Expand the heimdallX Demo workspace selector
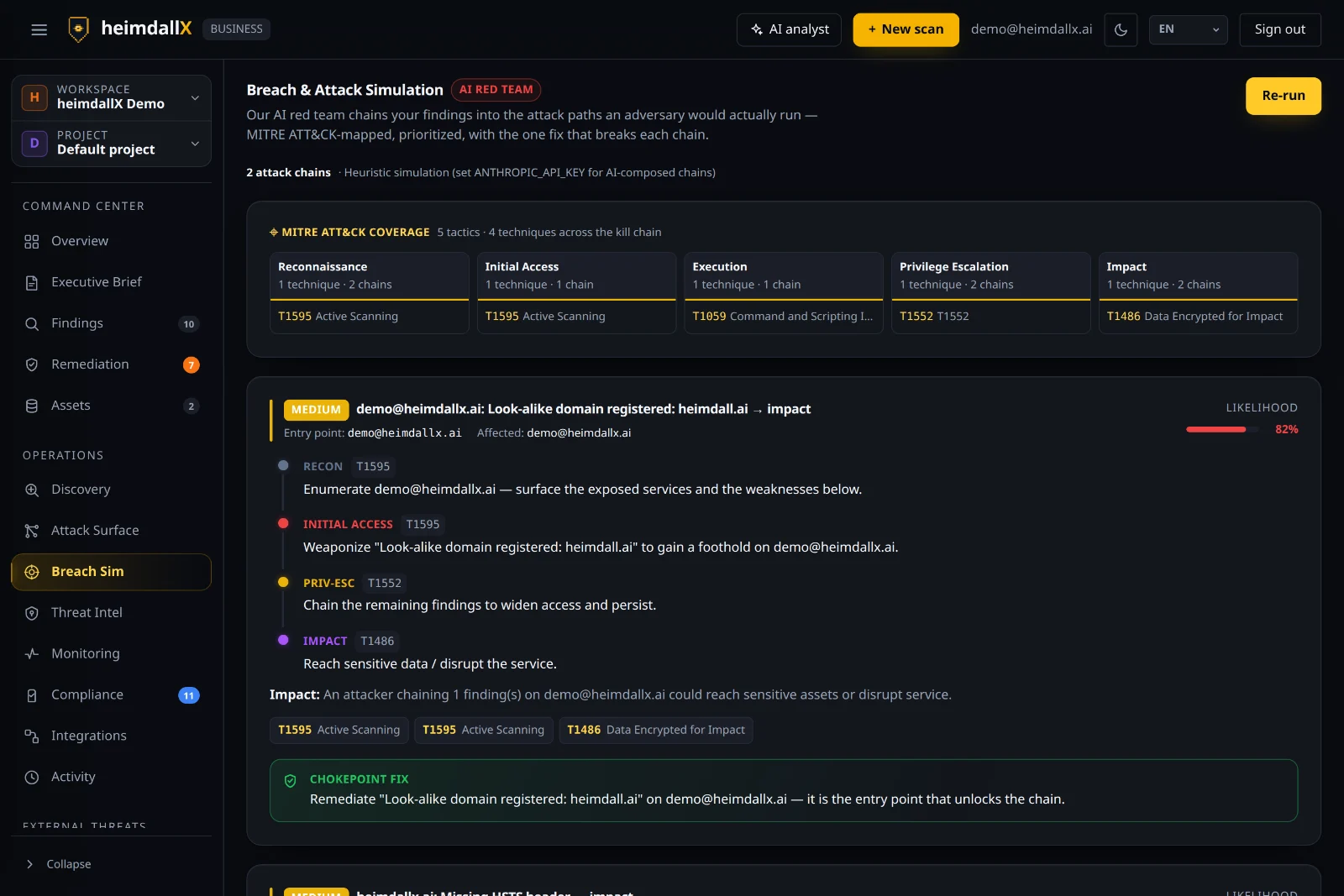Viewport: 1344px width, 896px height. coord(111,97)
